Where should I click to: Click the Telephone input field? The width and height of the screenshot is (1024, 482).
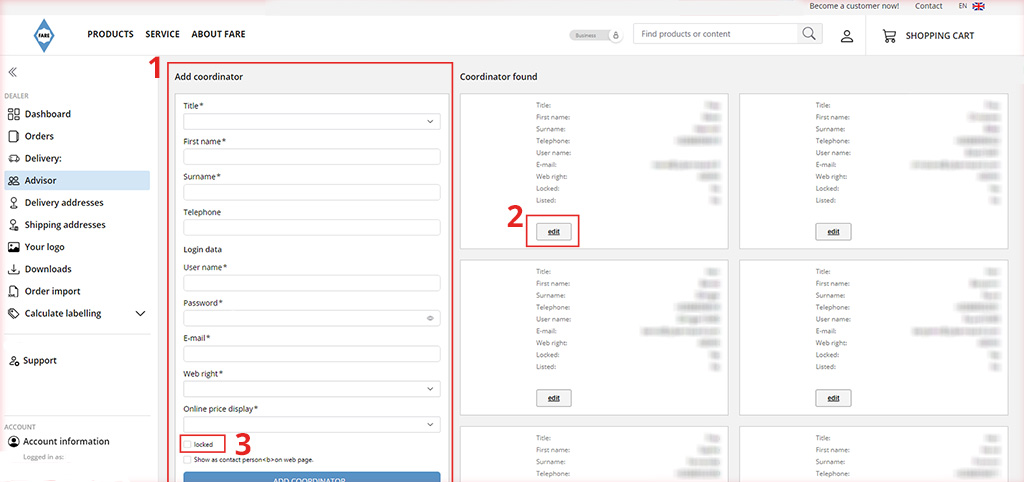point(312,227)
